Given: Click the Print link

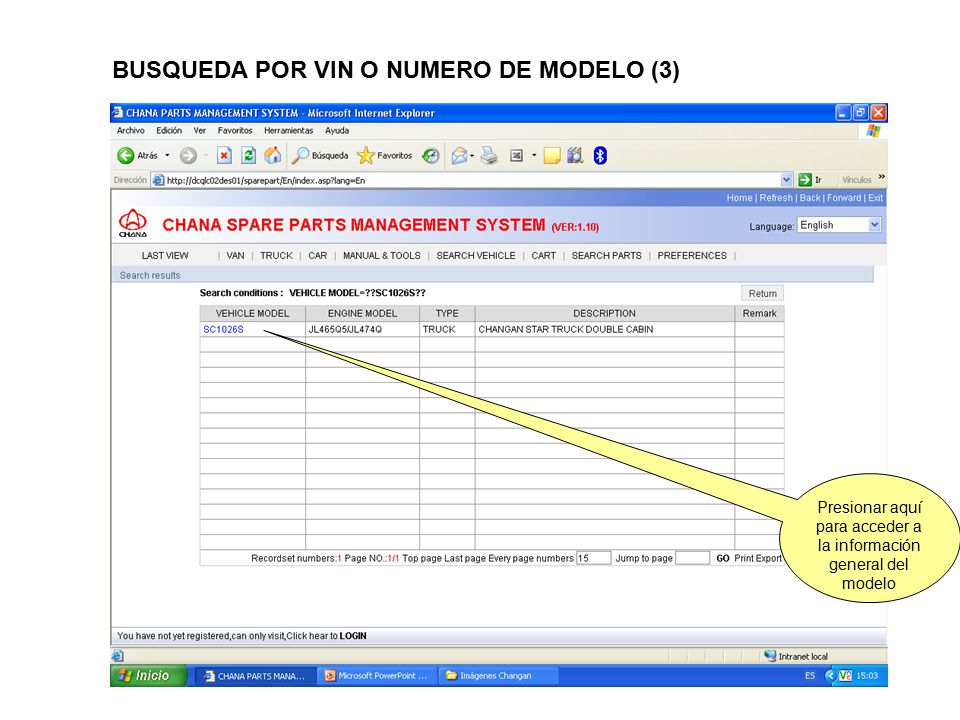Looking at the screenshot, I should 744,558.
